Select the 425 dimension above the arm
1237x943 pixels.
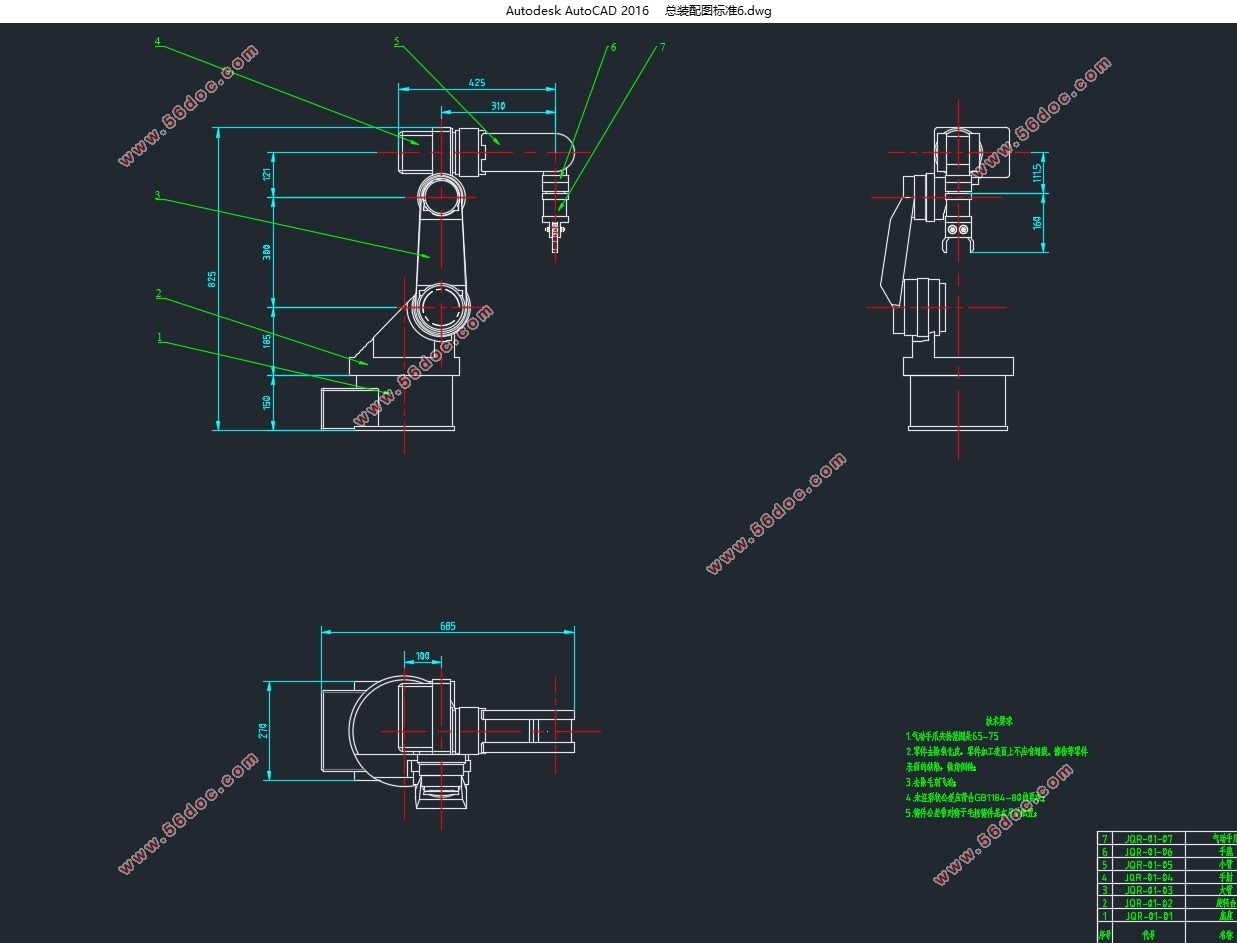click(476, 82)
